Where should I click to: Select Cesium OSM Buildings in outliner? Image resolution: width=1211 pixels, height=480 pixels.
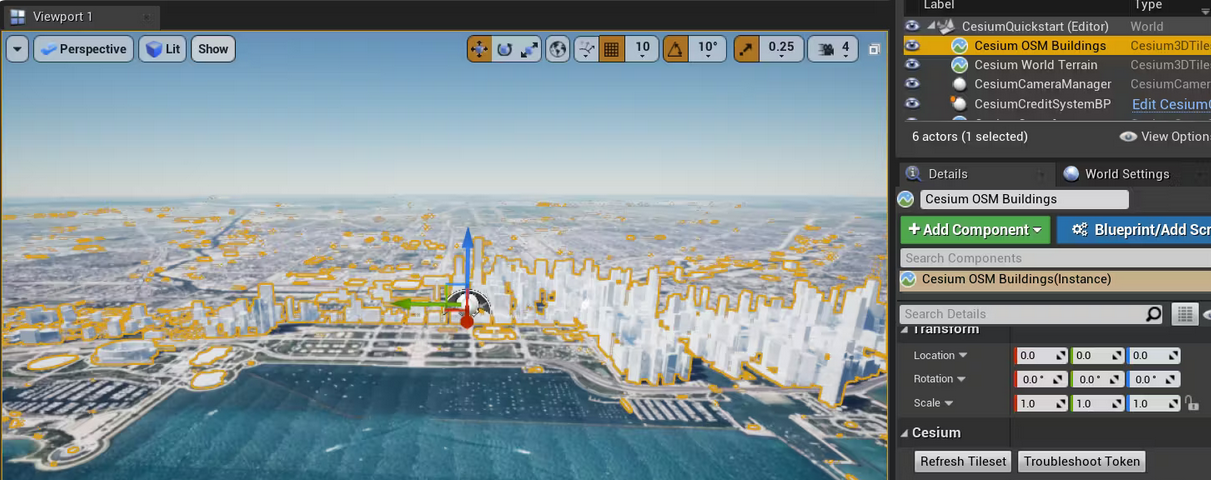pyautogui.click(x=1040, y=45)
